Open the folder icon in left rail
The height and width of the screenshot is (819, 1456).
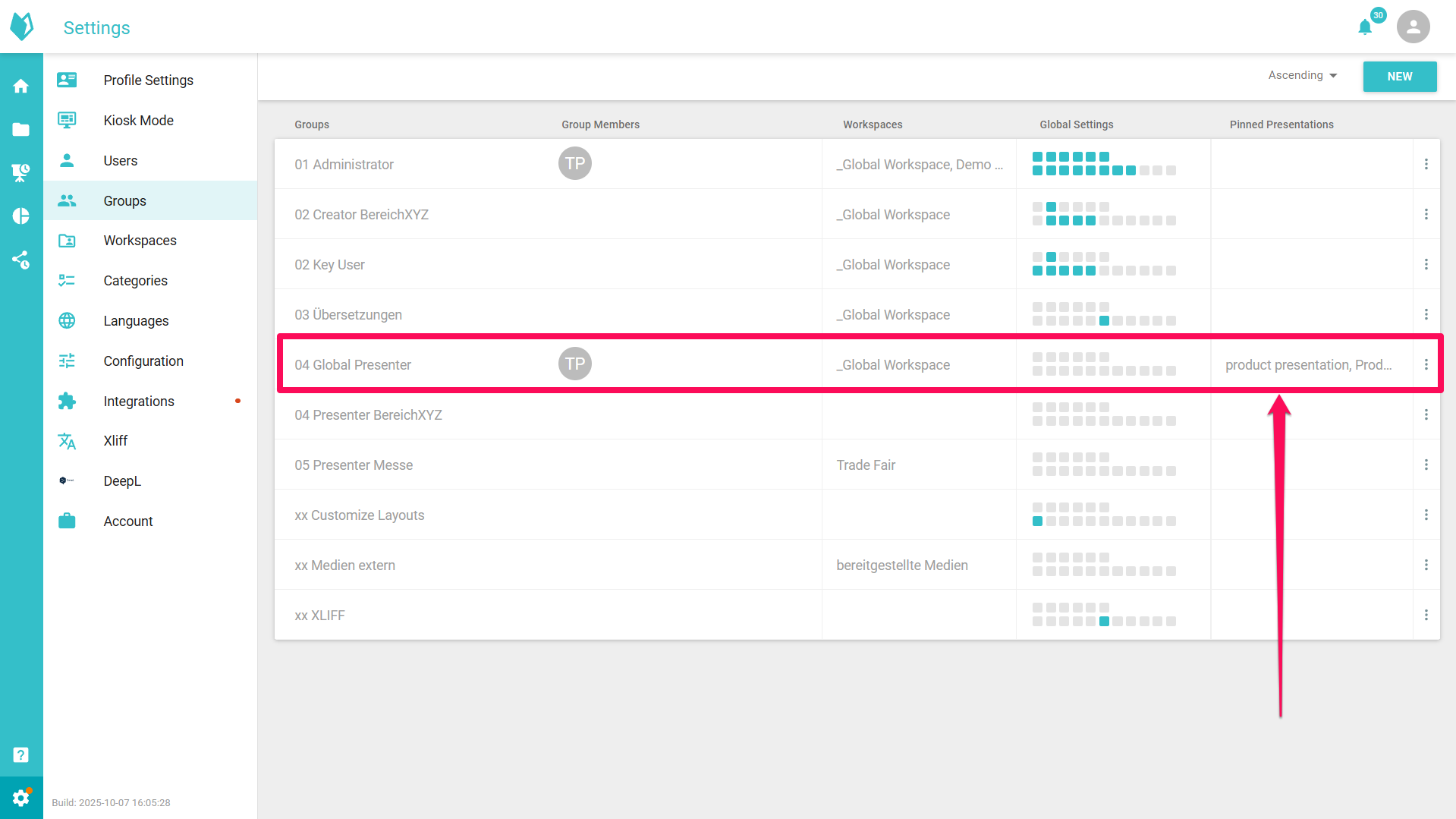(x=21, y=130)
